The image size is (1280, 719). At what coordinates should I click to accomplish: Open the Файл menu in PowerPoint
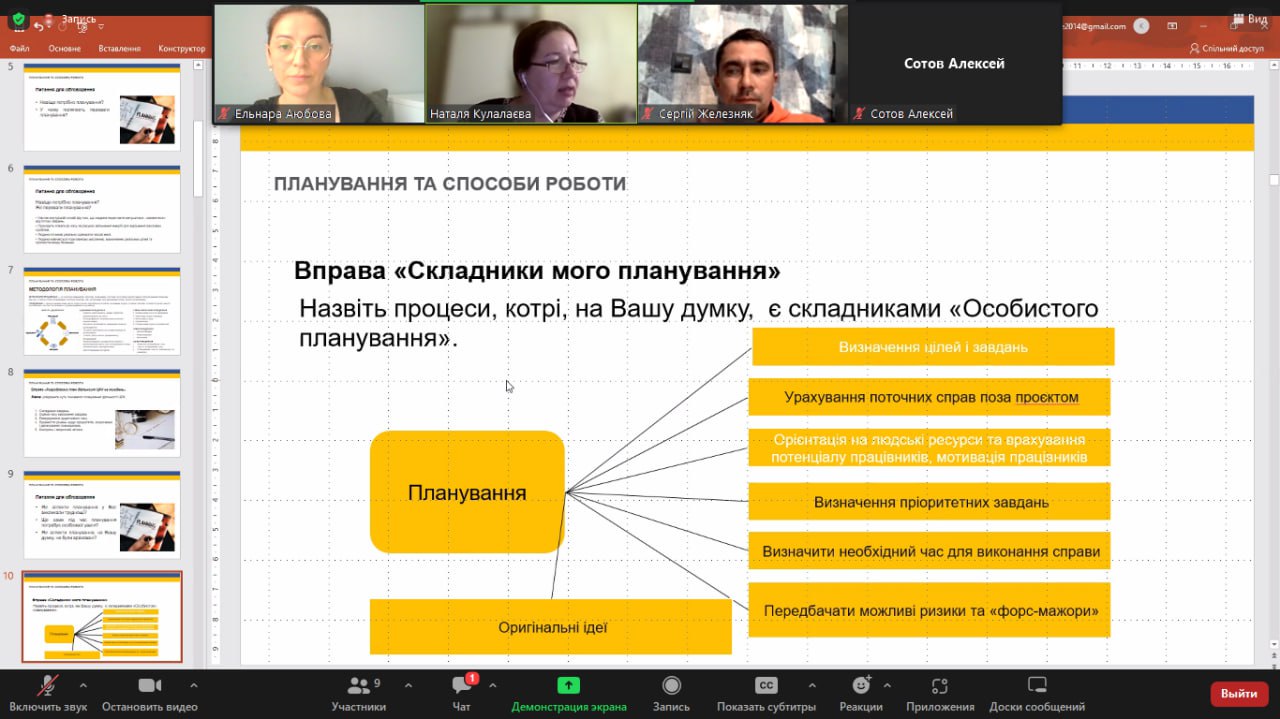[x=19, y=48]
